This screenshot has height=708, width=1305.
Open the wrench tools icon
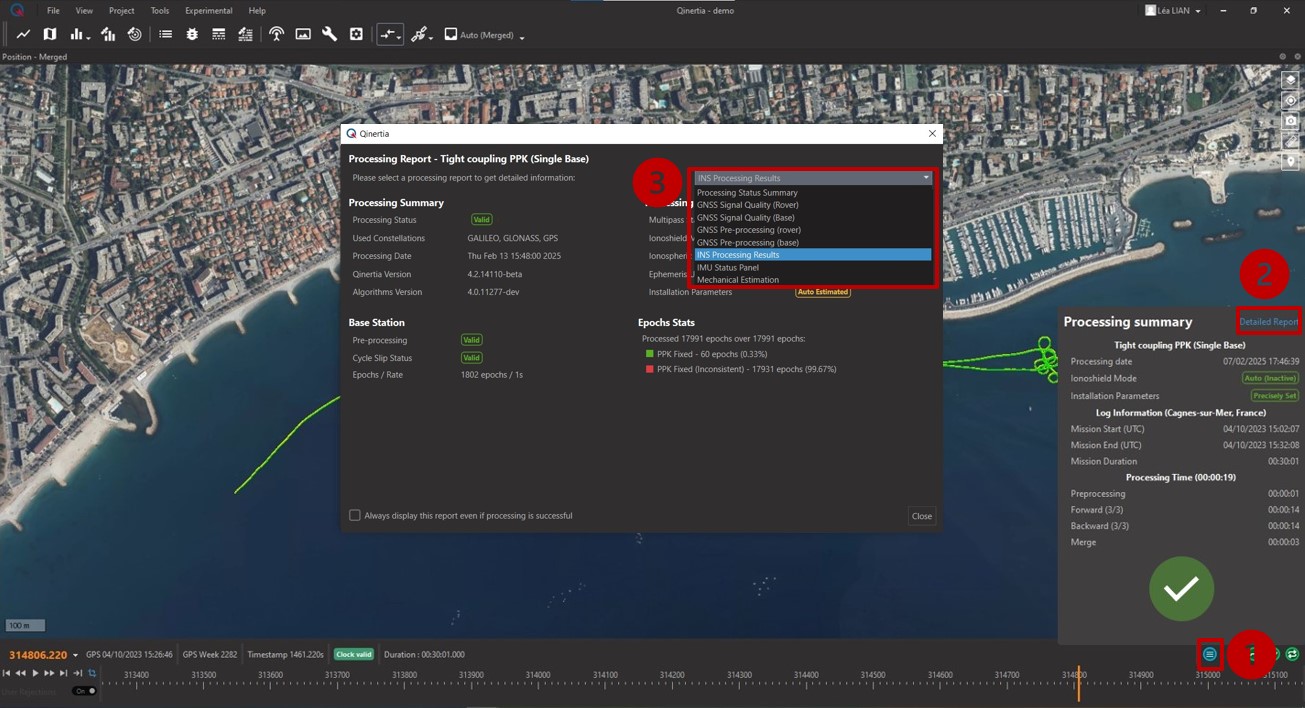click(329, 35)
